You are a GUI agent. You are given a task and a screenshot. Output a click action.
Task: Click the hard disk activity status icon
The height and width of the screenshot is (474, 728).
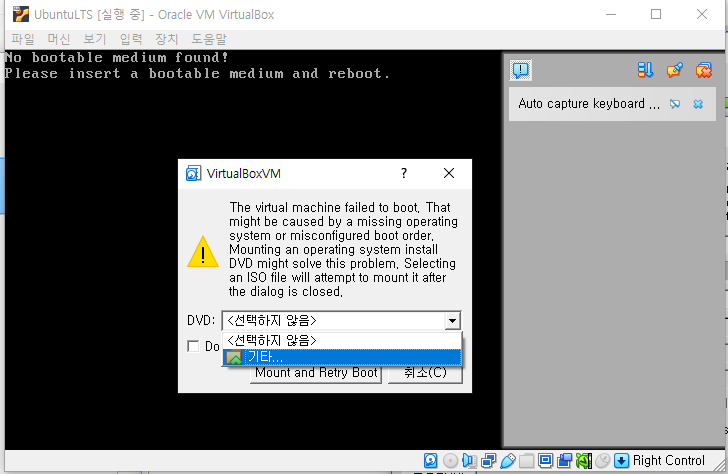pyautogui.click(x=430, y=461)
